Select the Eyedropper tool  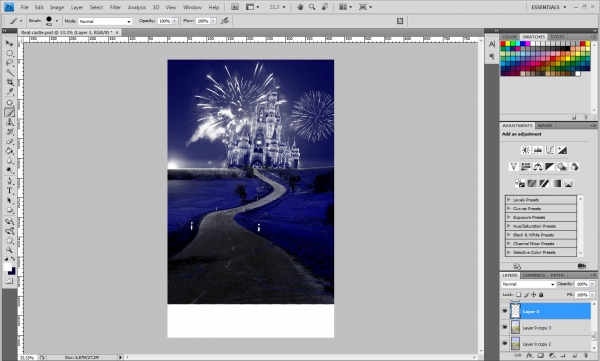click(9, 92)
